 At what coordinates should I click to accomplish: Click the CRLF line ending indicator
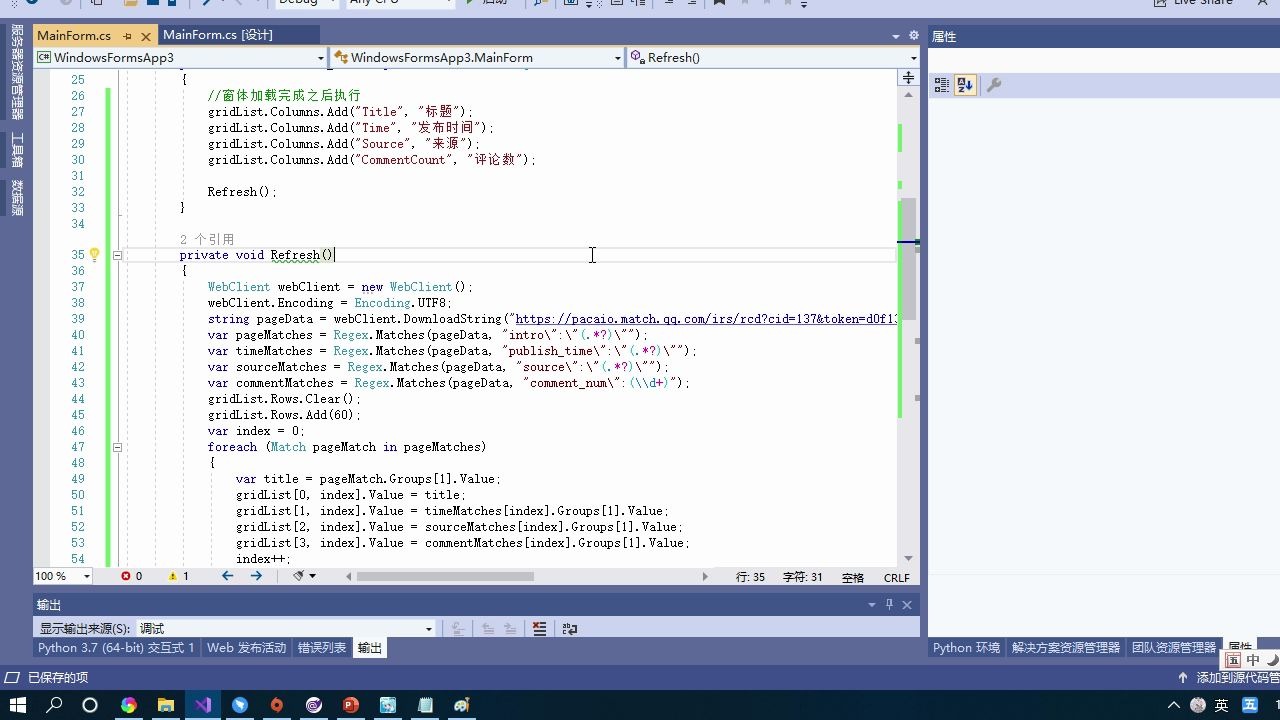point(897,577)
